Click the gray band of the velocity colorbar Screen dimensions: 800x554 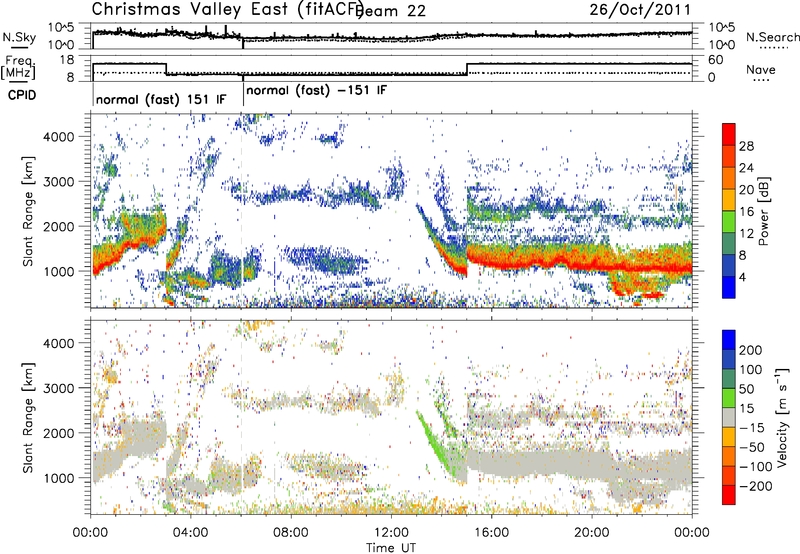click(729, 417)
